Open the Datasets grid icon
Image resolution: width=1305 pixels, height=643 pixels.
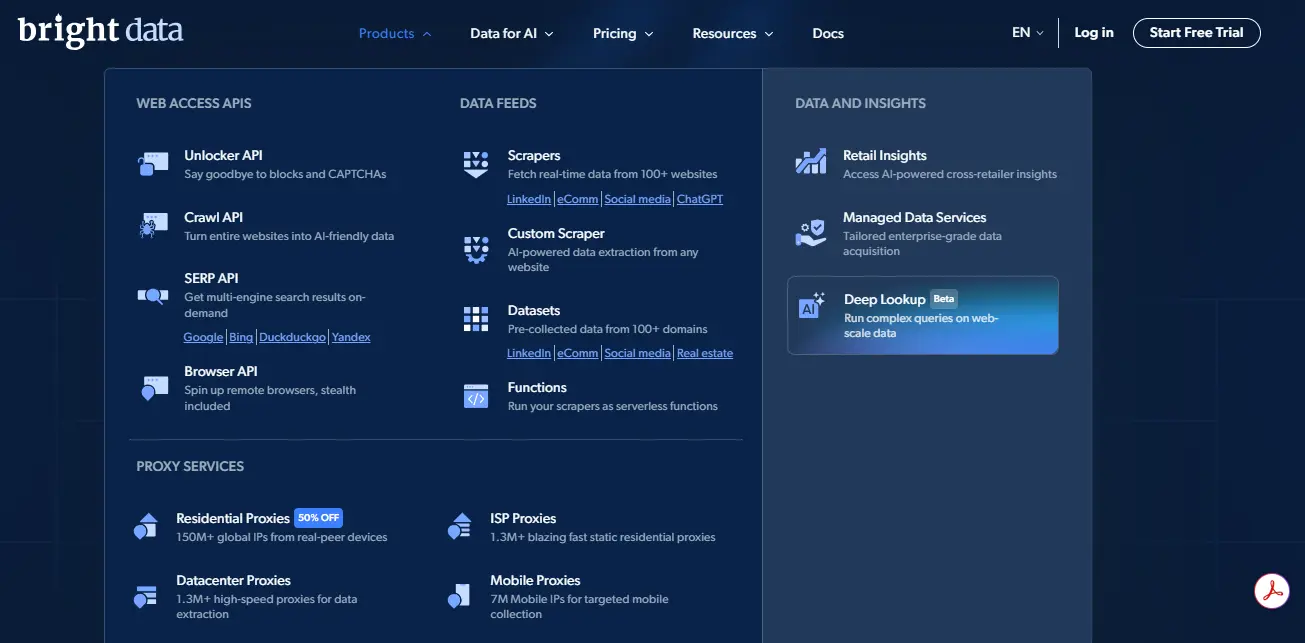(476, 319)
